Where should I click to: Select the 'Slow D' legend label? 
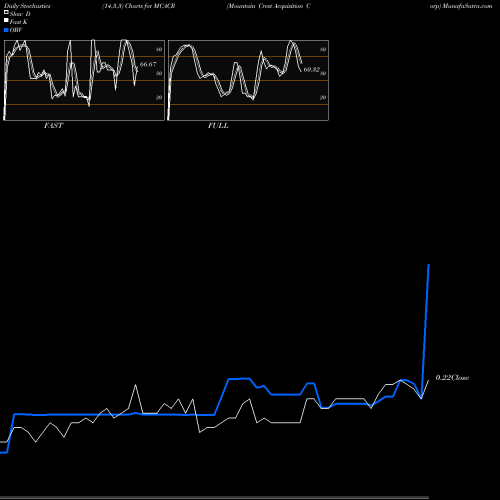point(20,14)
